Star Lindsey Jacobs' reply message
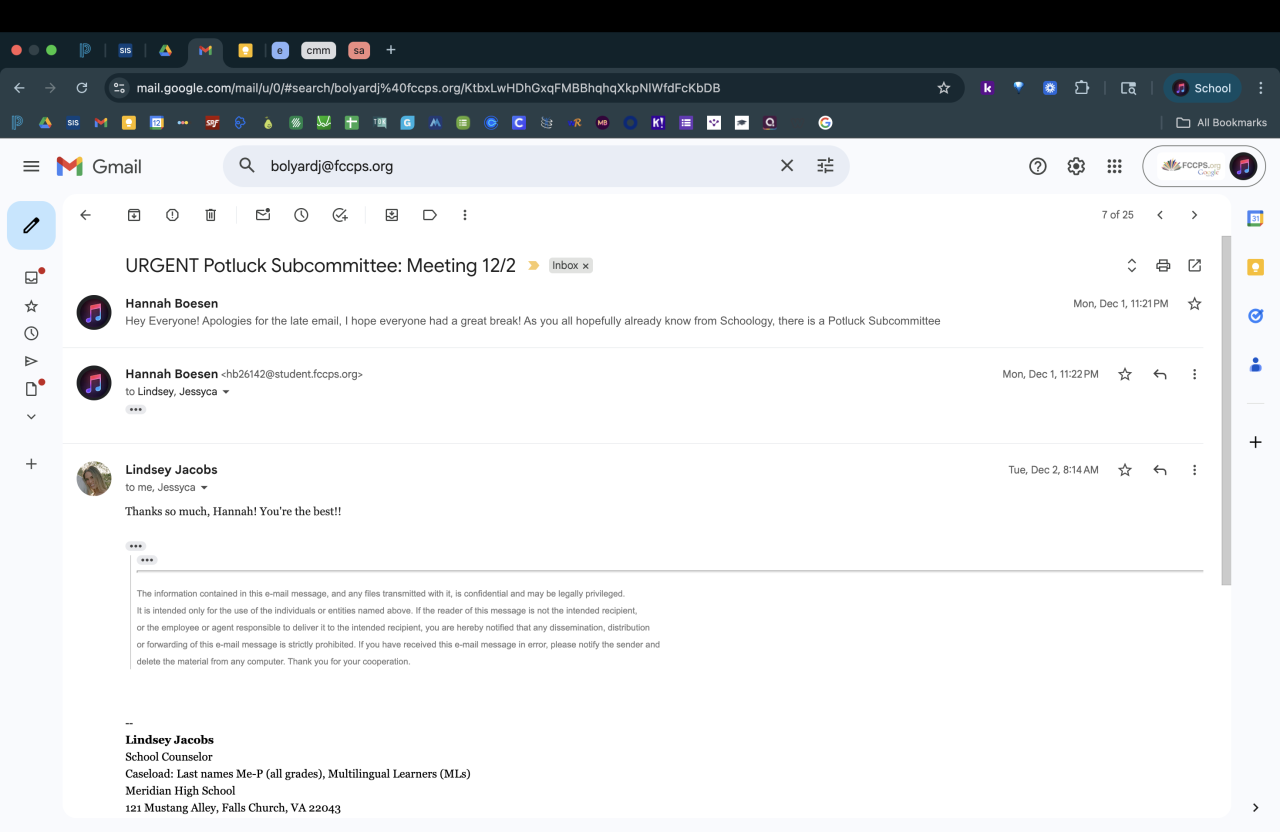This screenshot has width=1280, height=832. pos(1125,470)
